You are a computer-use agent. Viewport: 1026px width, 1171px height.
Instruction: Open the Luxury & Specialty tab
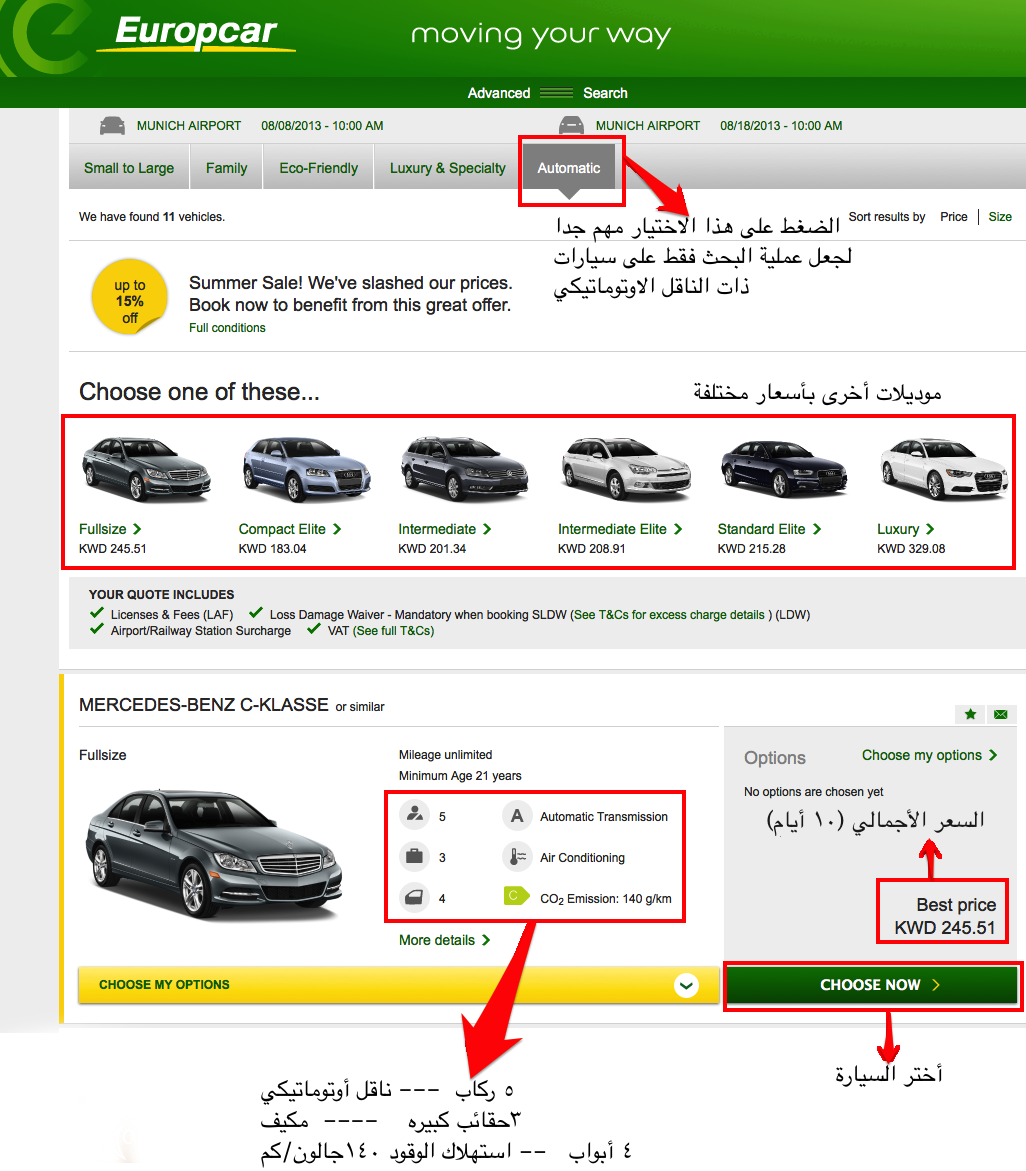pyautogui.click(x=447, y=168)
